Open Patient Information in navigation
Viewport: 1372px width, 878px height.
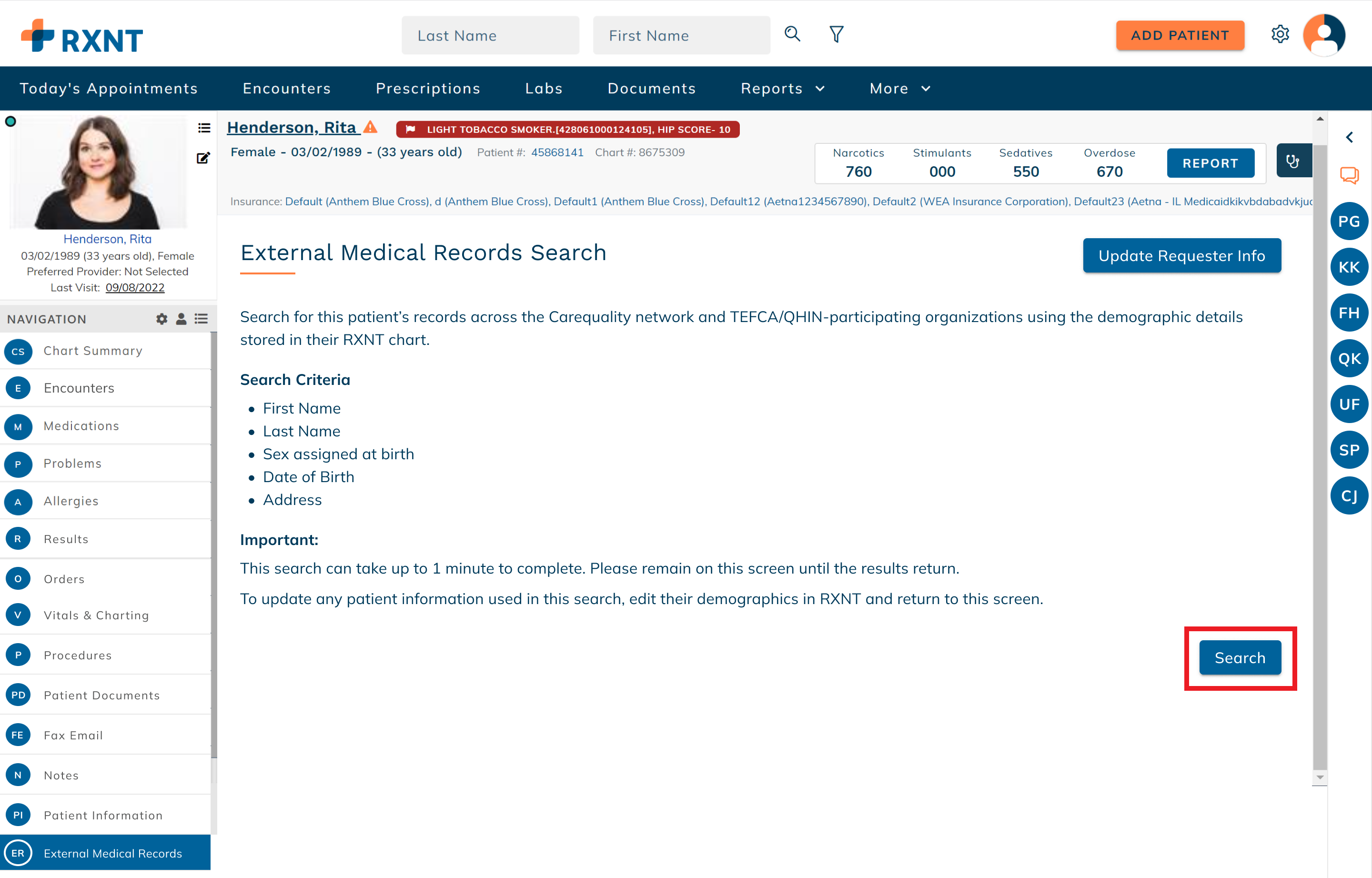(x=105, y=815)
